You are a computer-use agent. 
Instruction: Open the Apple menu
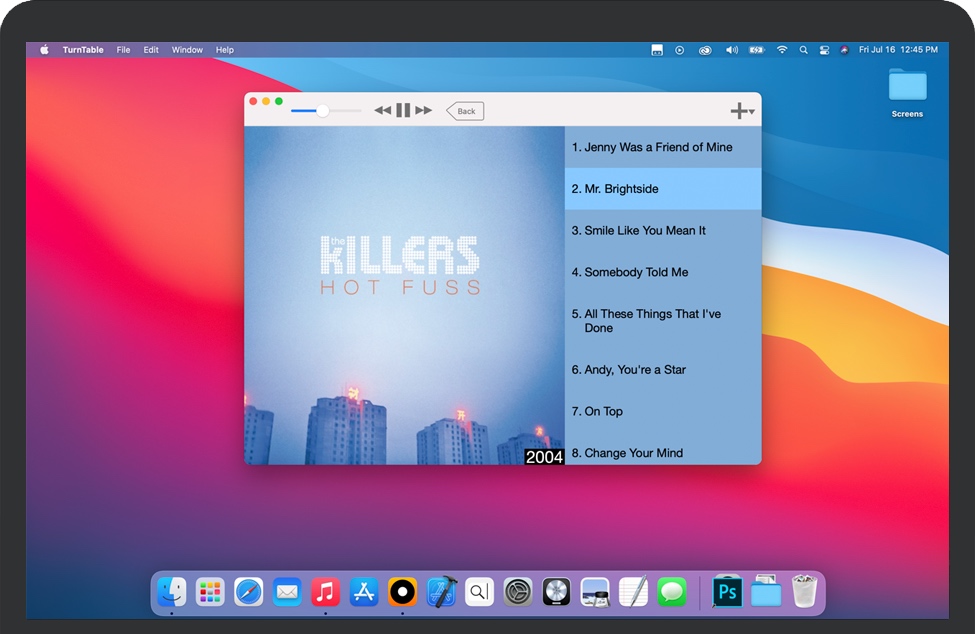click(44, 50)
